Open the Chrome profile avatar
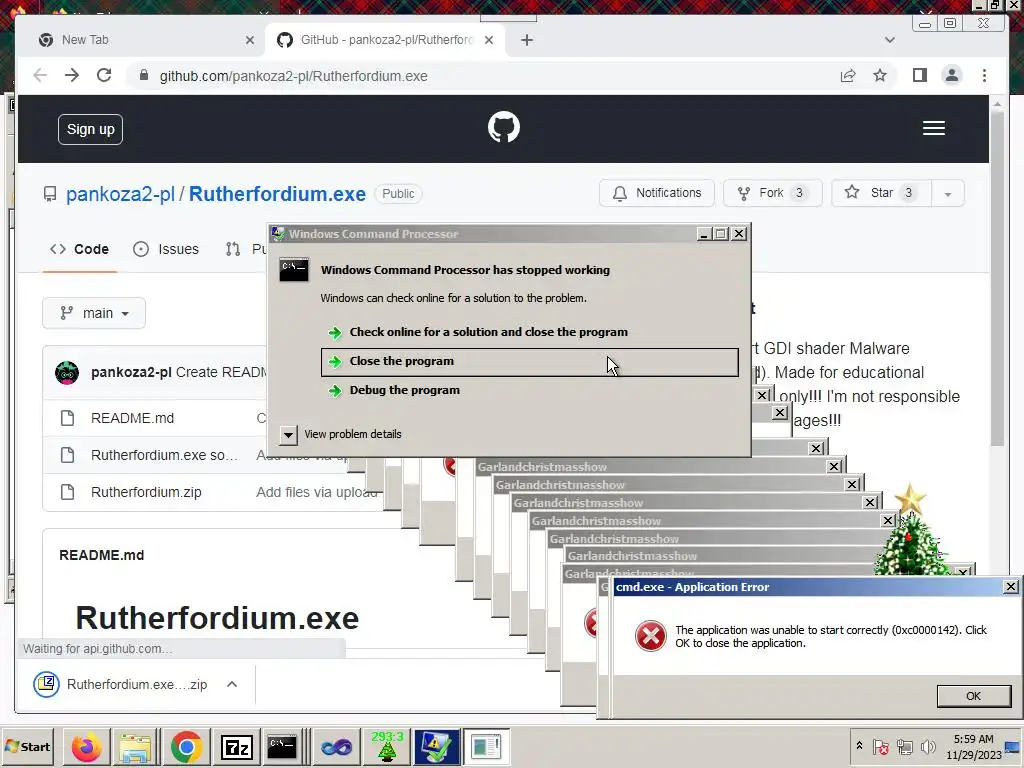 (x=952, y=76)
